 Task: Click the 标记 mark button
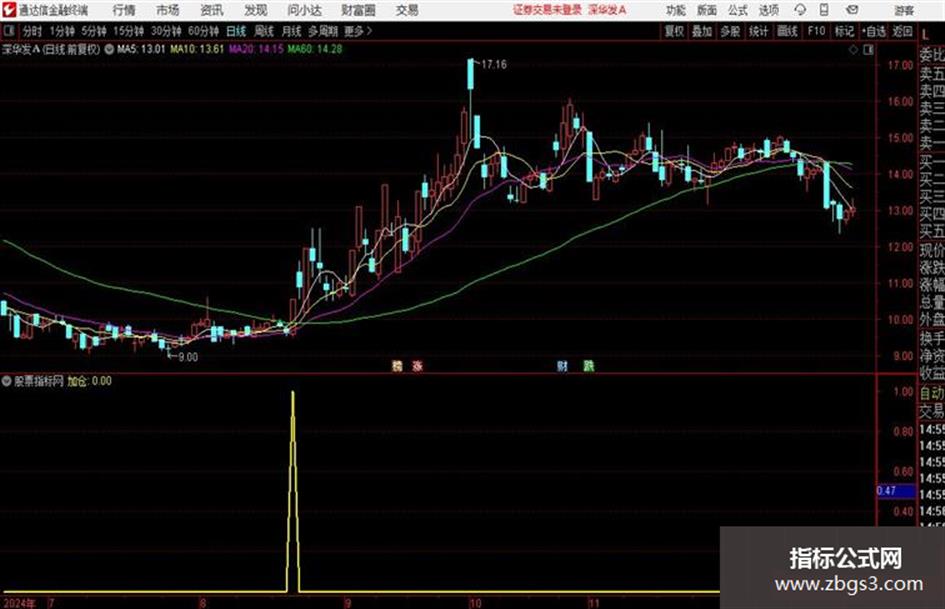tap(844, 31)
